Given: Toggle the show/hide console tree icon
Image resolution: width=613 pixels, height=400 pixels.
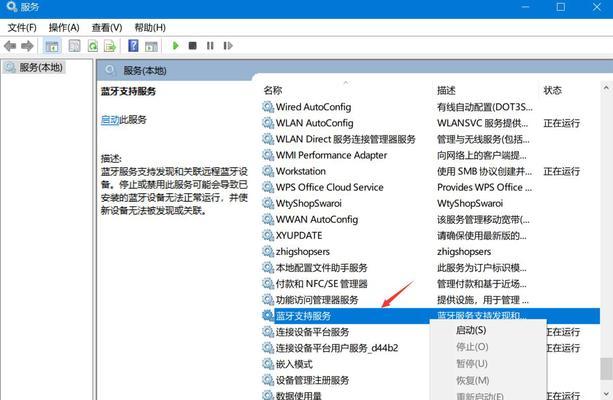Looking at the screenshot, I should coord(52,46).
